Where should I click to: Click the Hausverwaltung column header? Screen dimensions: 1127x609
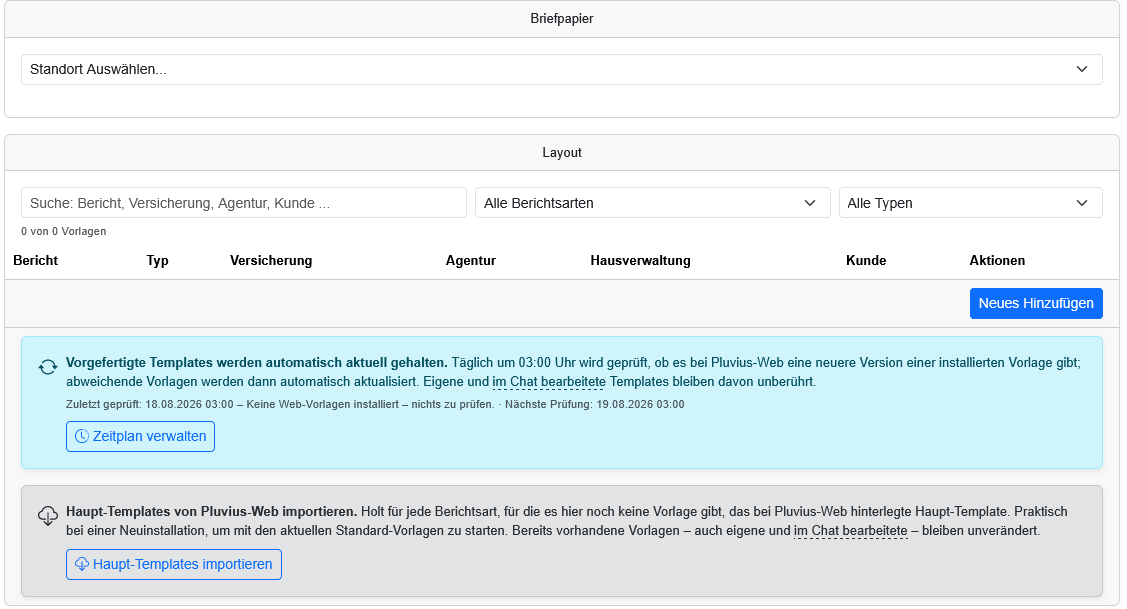(x=640, y=260)
